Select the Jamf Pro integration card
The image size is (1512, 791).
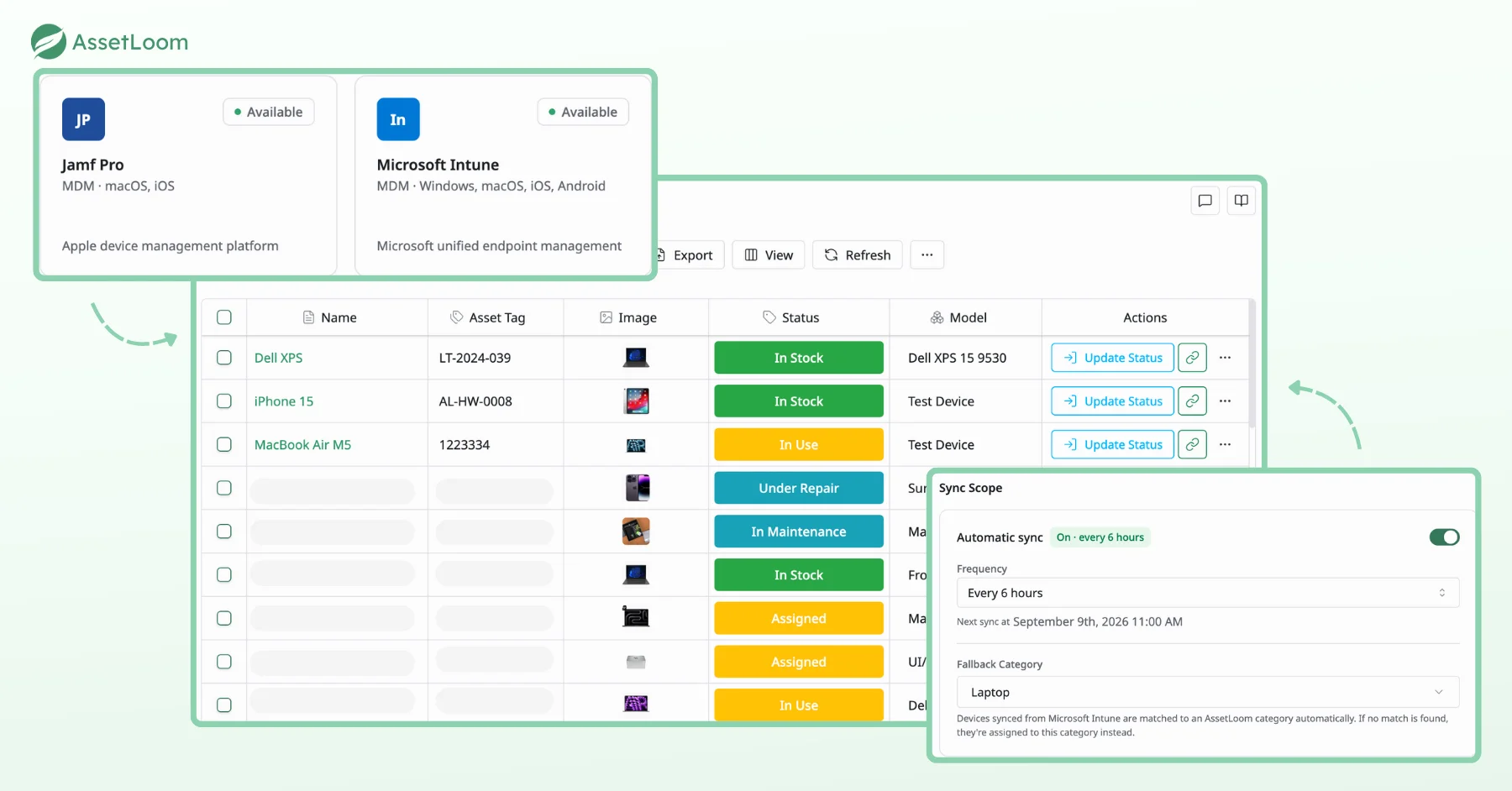tap(189, 175)
